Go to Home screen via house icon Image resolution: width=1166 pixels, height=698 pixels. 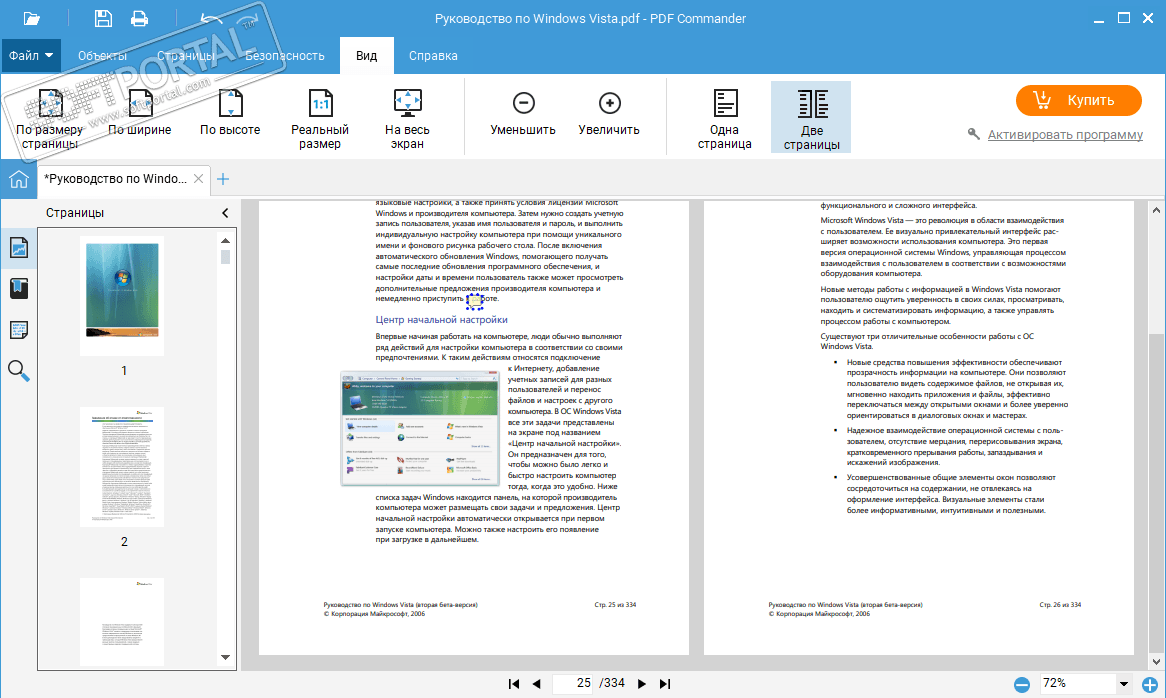tap(19, 179)
